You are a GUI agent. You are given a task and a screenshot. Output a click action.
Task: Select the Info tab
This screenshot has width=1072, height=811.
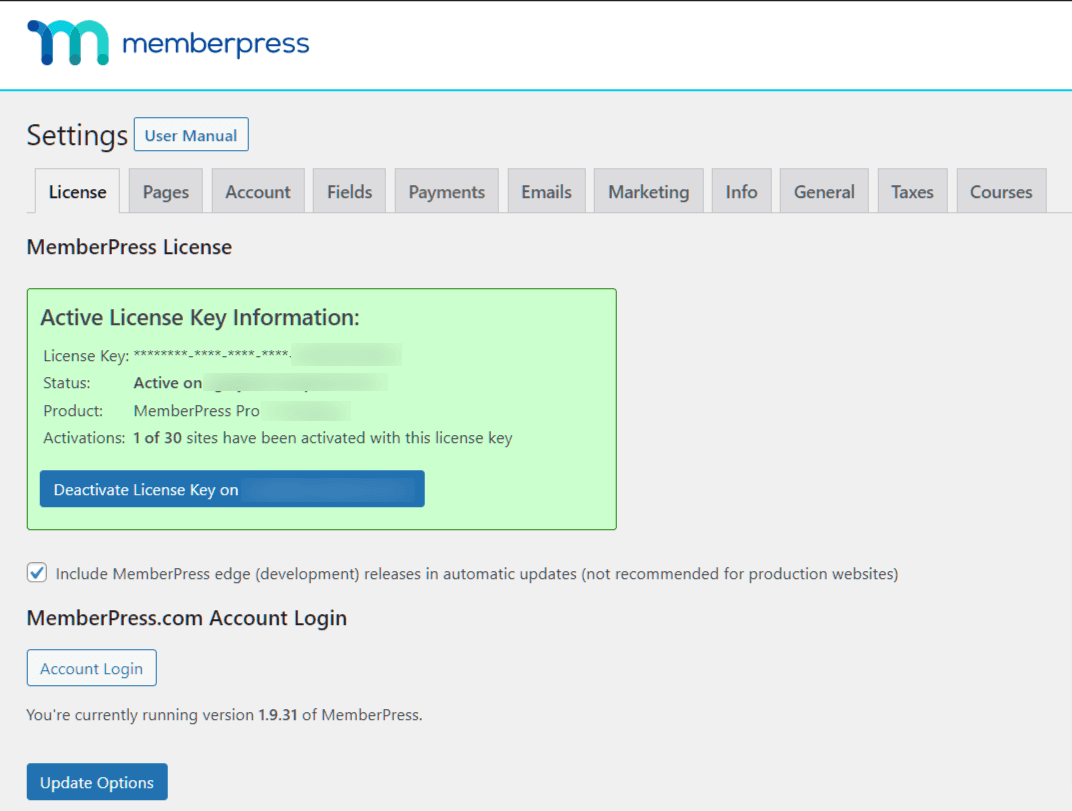tap(741, 190)
